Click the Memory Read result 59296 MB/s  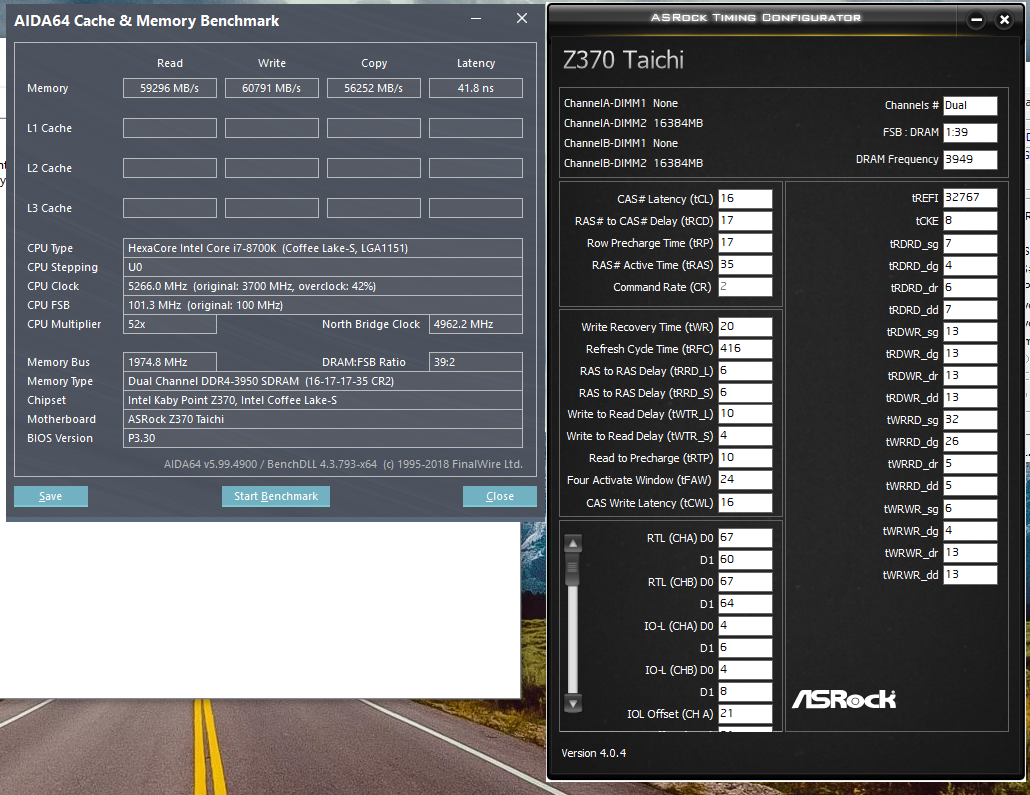coord(169,88)
